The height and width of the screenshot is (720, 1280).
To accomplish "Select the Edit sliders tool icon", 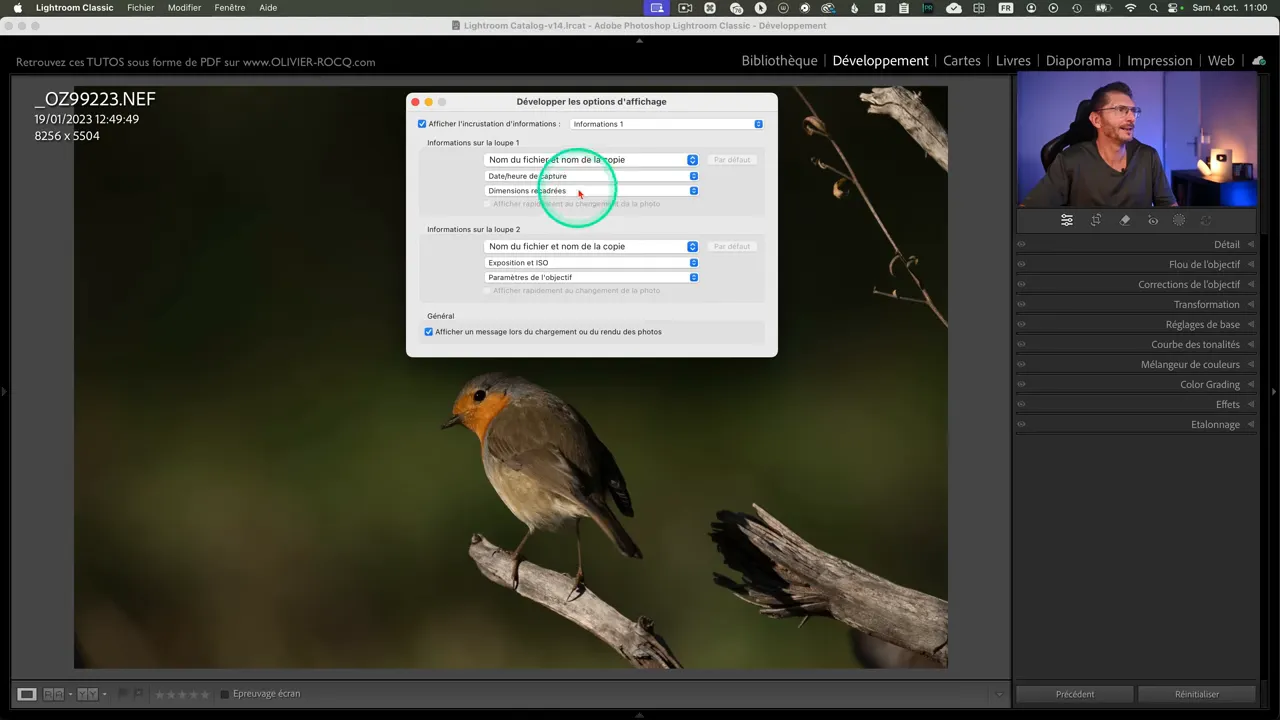I will point(1067,220).
